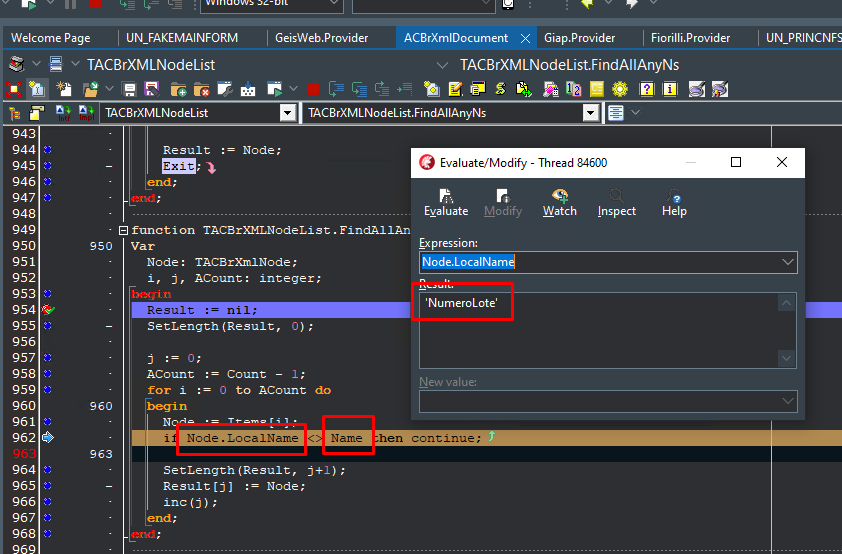Click the Run Until Return debugger icon
This screenshot has height=554, width=842.
click(382, 89)
